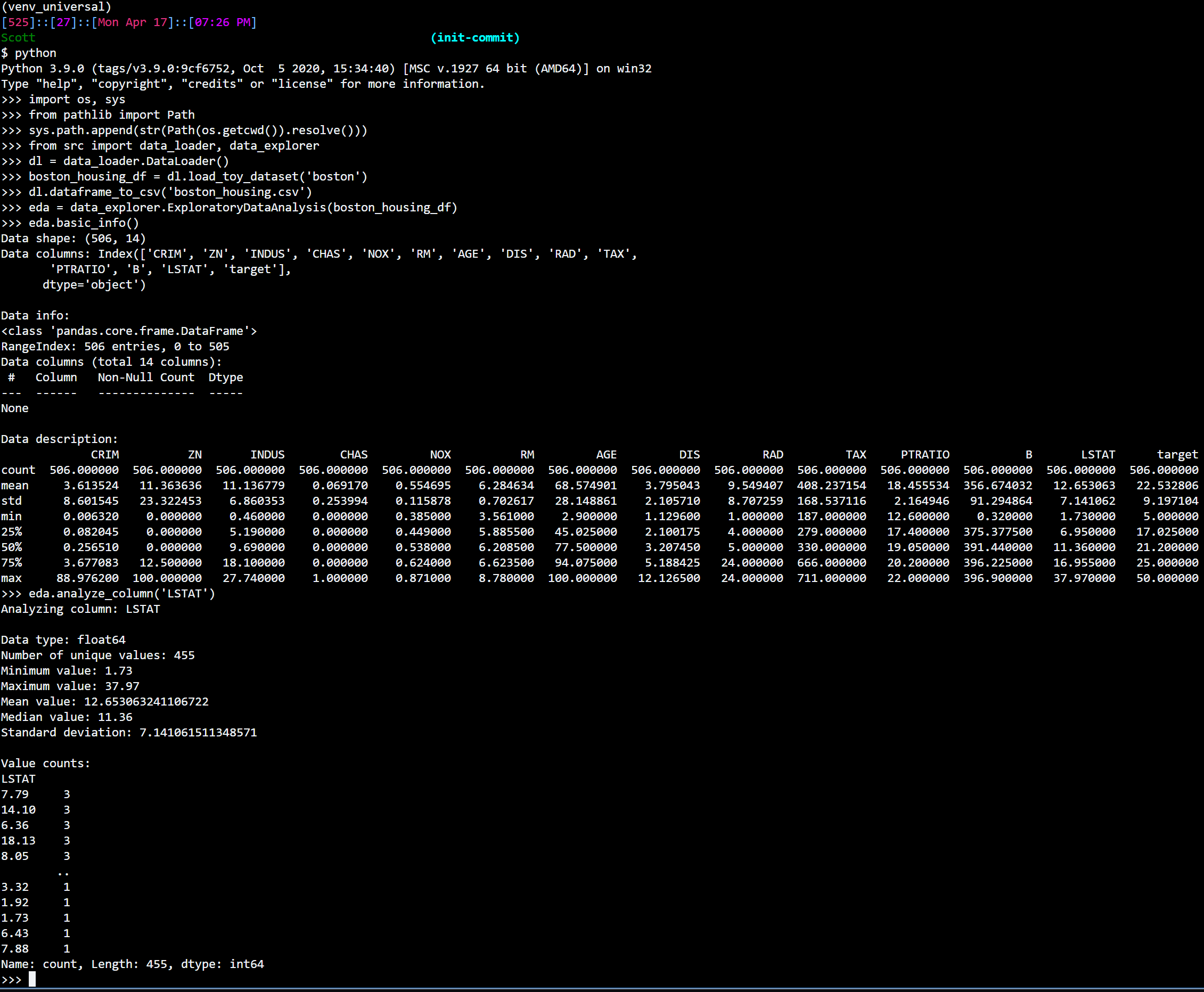This screenshot has height=992, width=1204.
Task: Click the green Scott username text
Action: [18, 38]
